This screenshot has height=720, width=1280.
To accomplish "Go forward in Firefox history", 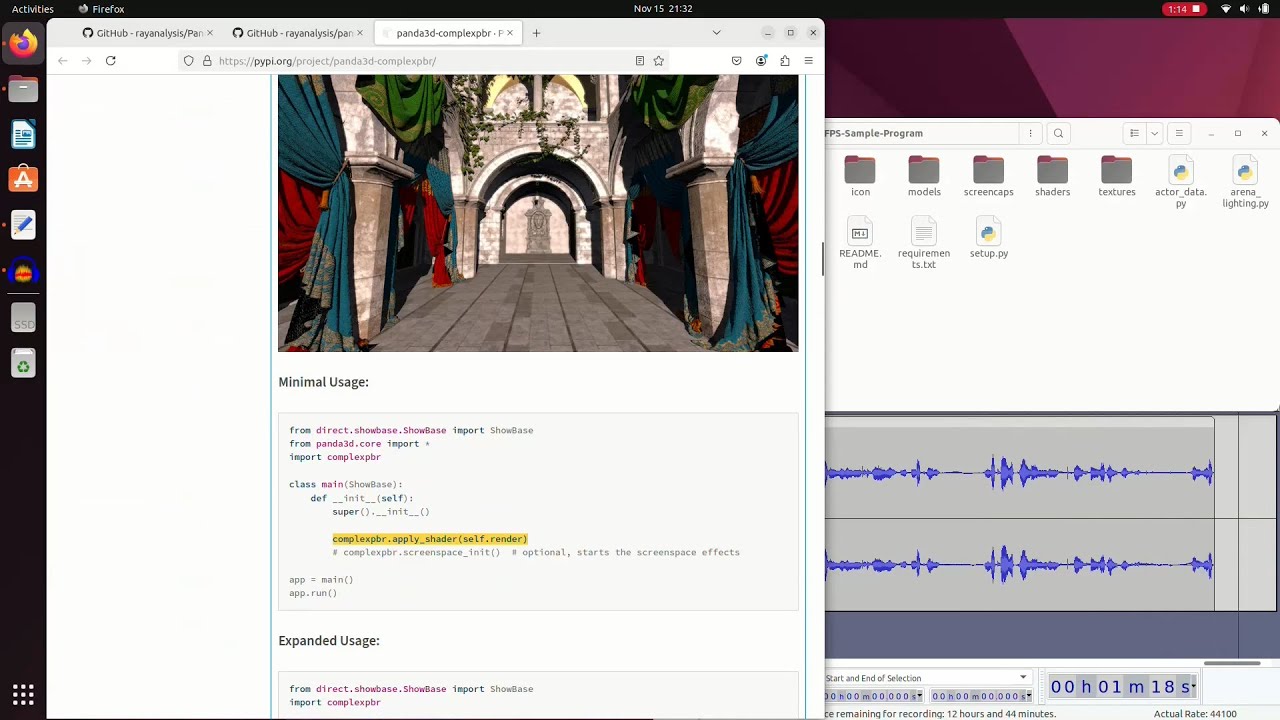I will point(87,61).
